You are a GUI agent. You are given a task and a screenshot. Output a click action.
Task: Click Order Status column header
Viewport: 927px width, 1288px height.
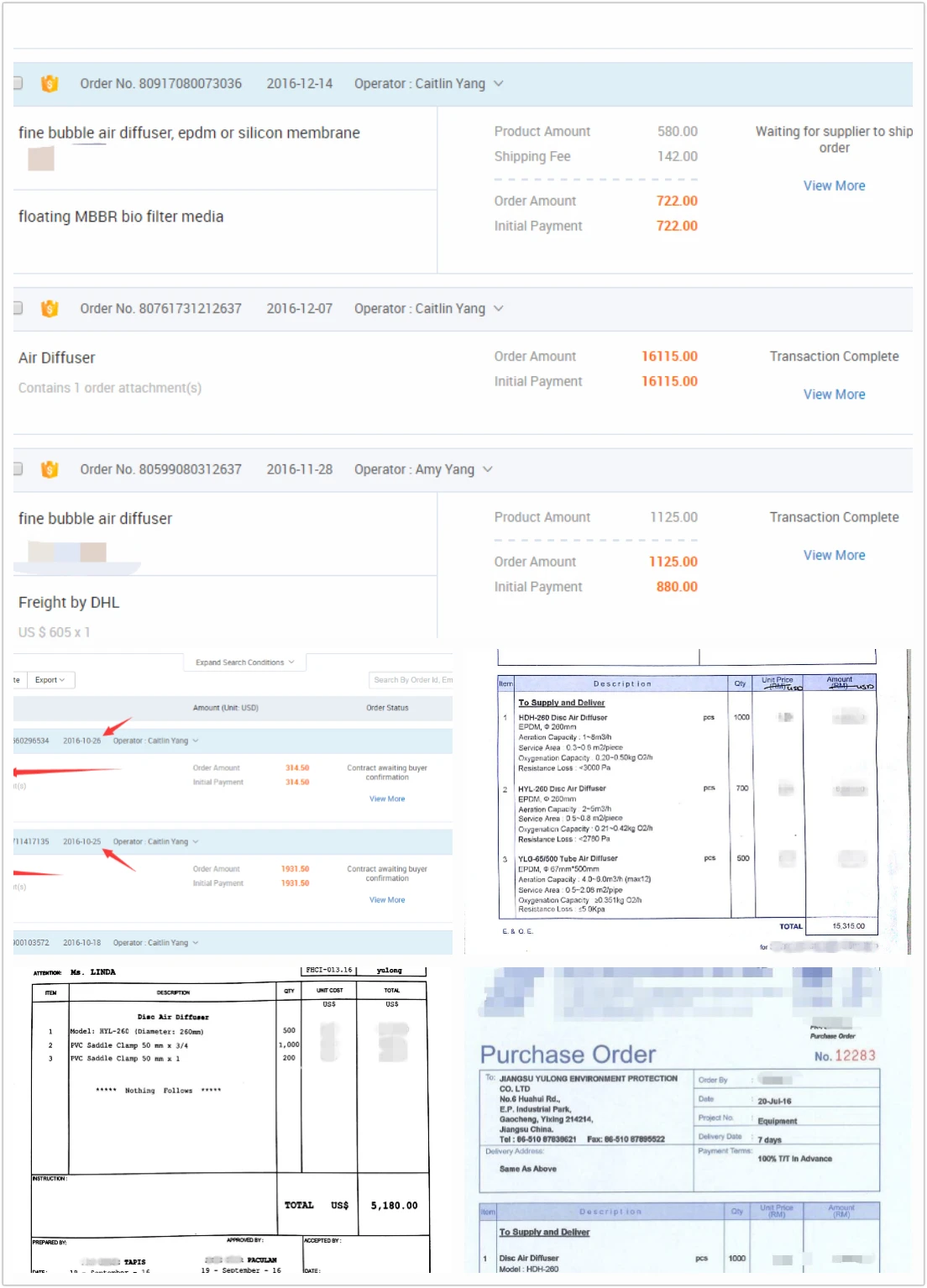coord(387,708)
